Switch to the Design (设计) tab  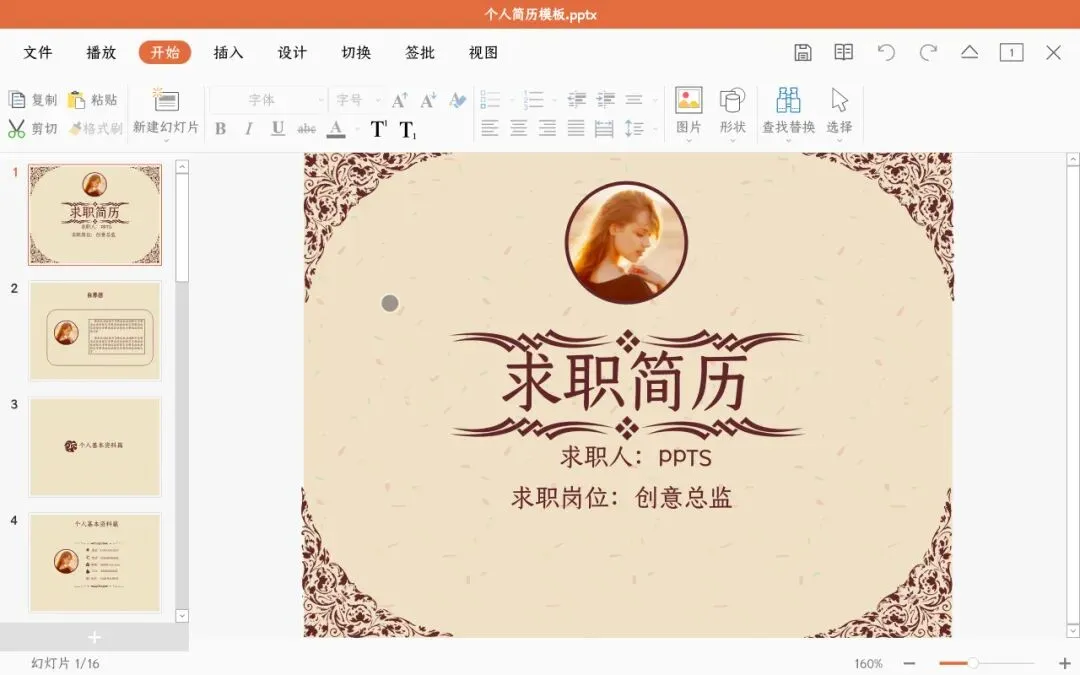tap(292, 52)
